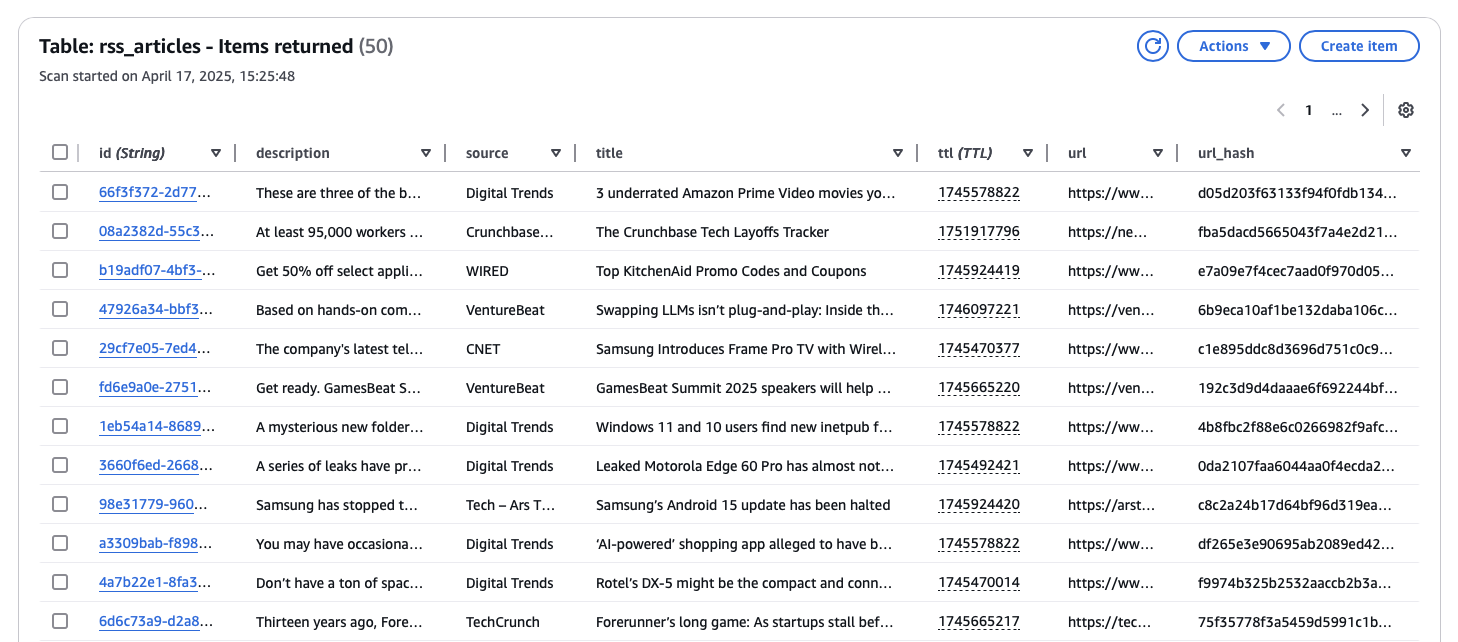Open item 6d6c73a9-d2a8 link
Image resolution: width=1458 pixels, height=642 pixels.
point(156,622)
